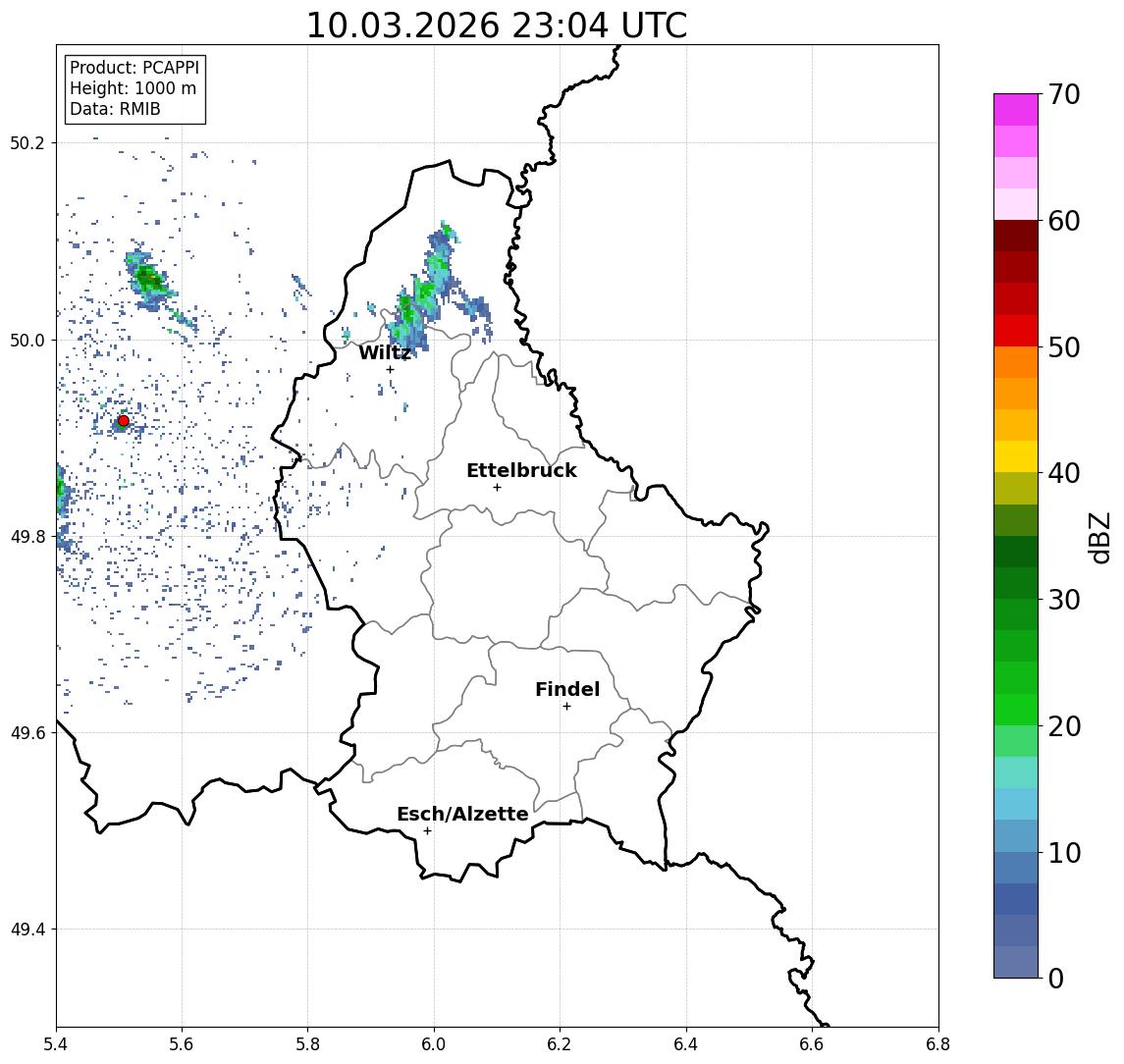Click the 6.4 longitude axis label
The image size is (1124, 1064).
(686, 1044)
